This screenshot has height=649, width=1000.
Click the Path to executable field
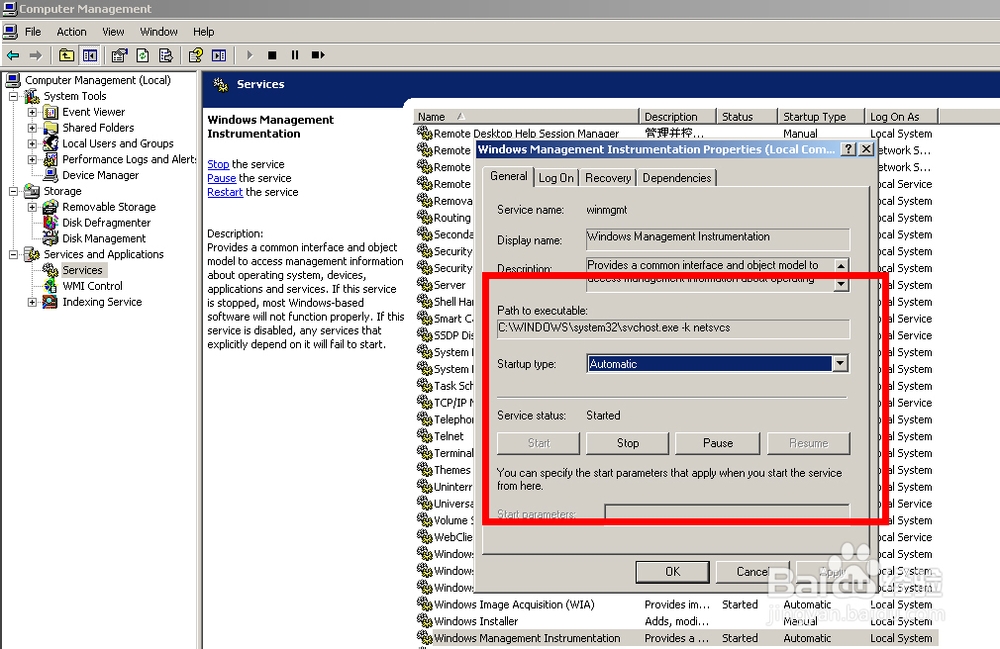(673, 328)
